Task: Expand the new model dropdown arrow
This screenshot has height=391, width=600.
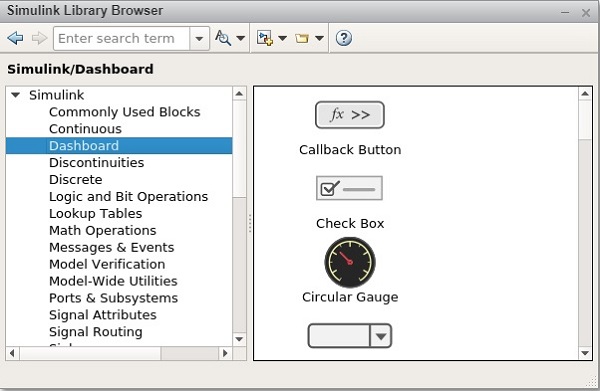Action: [282, 38]
